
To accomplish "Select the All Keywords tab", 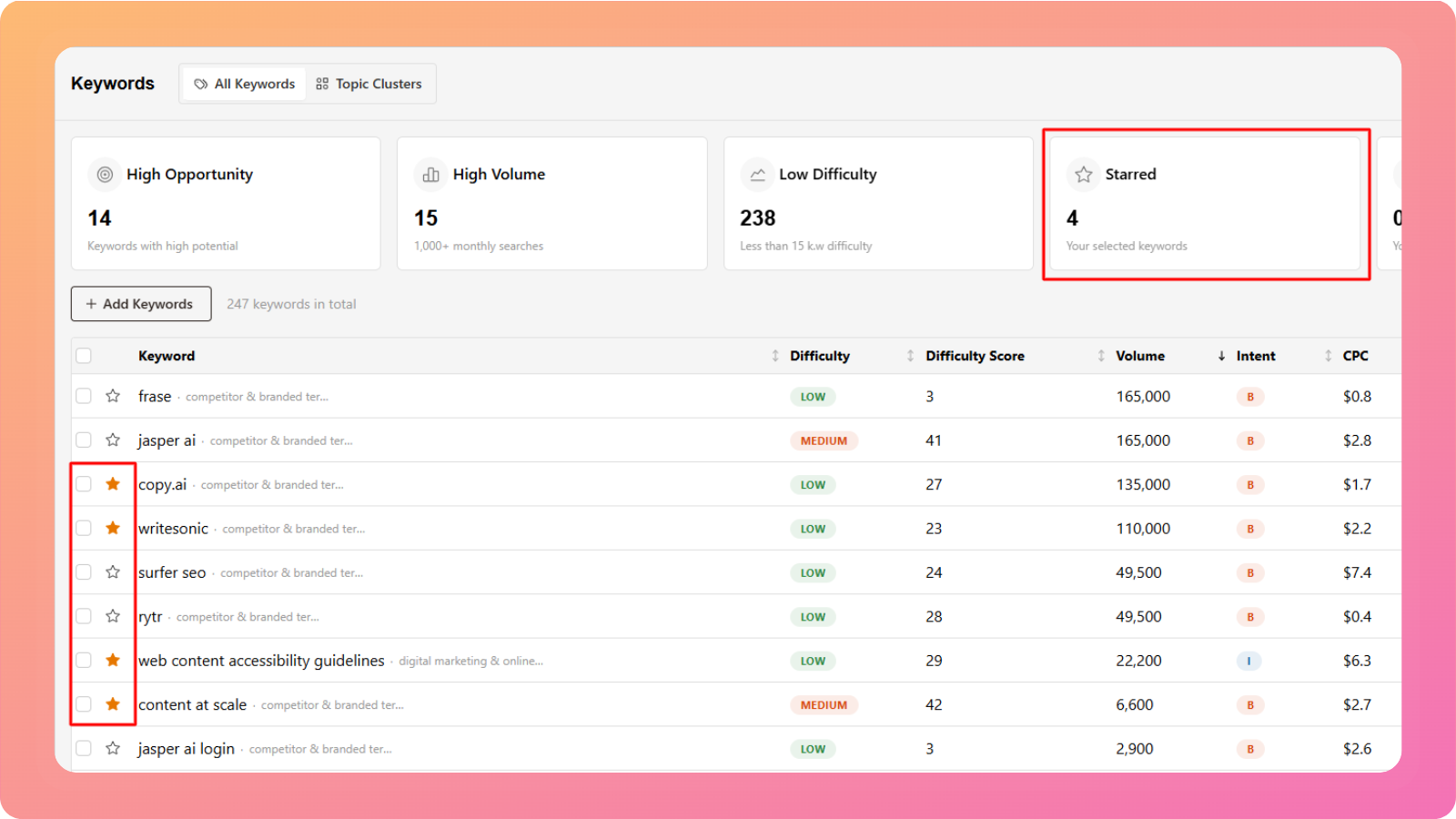I will point(245,84).
